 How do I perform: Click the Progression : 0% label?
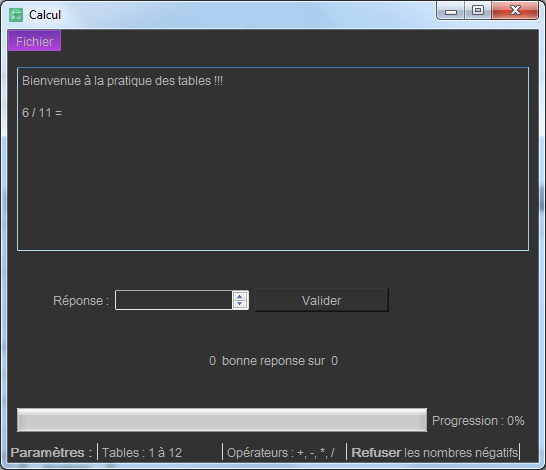point(478,421)
